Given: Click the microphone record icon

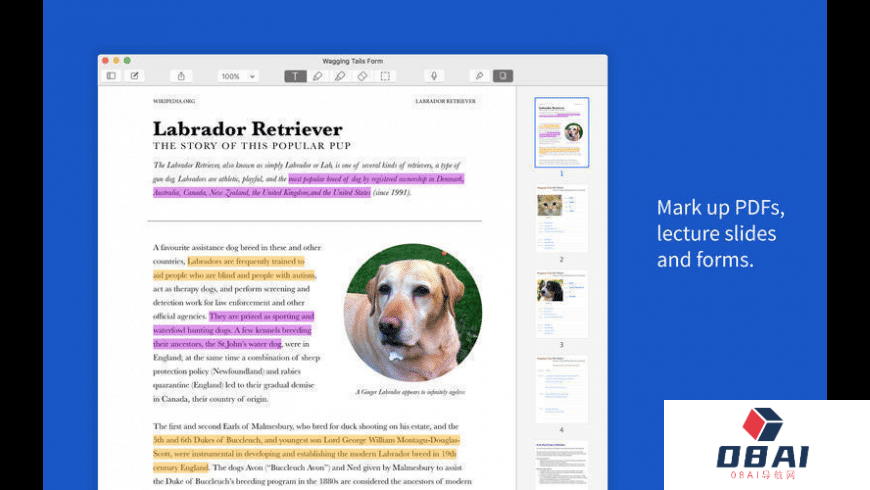Looking at the screenshot, I should [x=434, y=76].
